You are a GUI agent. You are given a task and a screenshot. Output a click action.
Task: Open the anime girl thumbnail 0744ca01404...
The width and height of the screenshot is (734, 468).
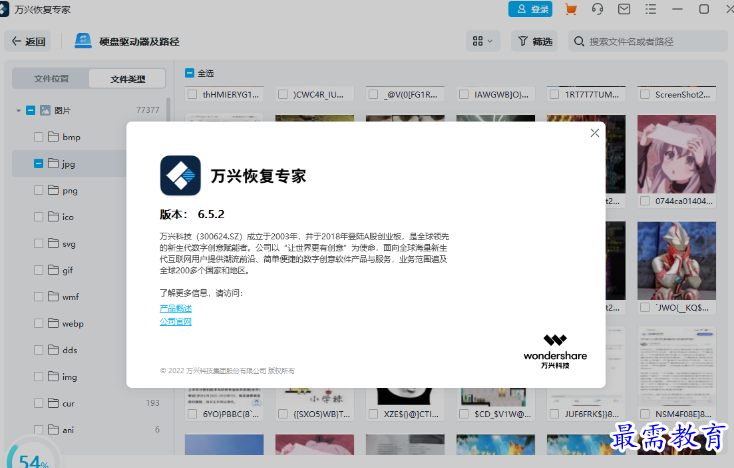[676, 154]
